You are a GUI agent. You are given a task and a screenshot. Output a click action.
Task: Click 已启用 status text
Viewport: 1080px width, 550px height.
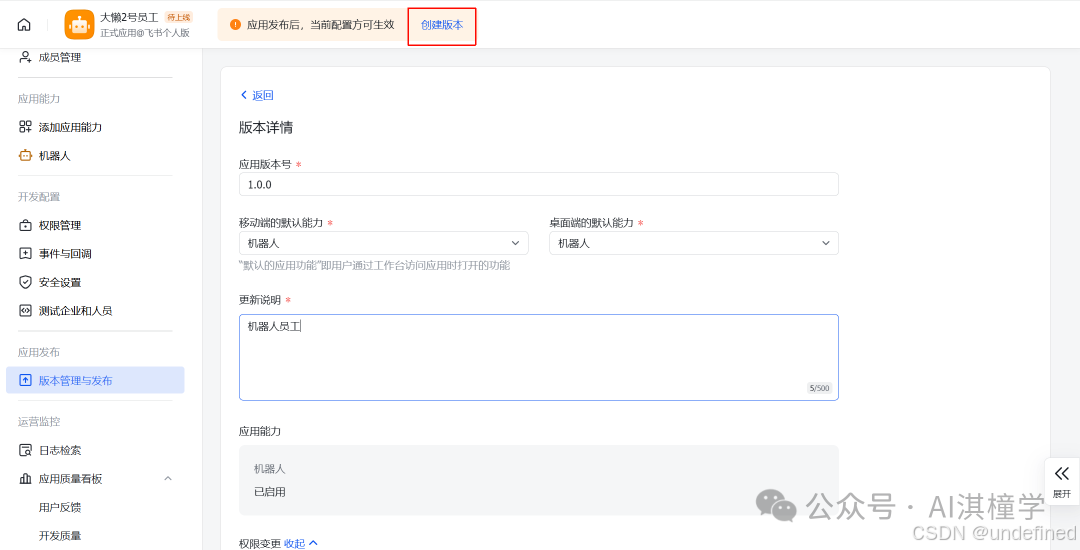tap(269, 491)
